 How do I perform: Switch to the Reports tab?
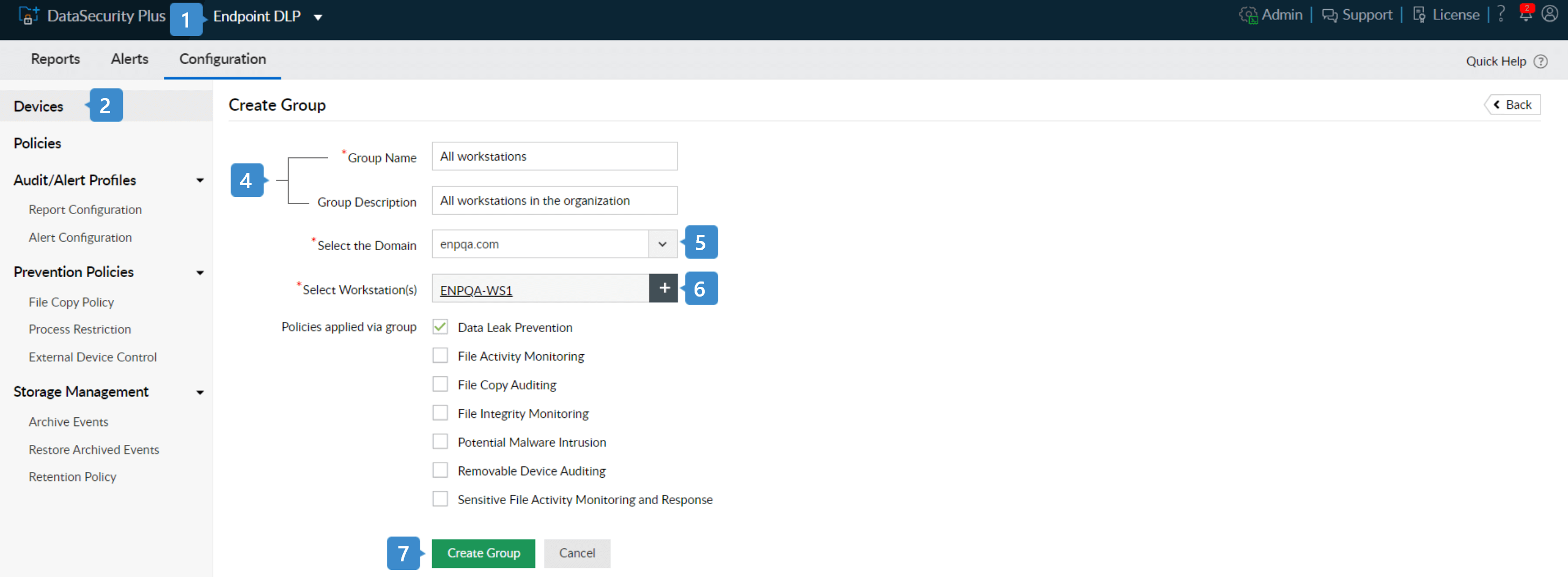tap(55, 59)
